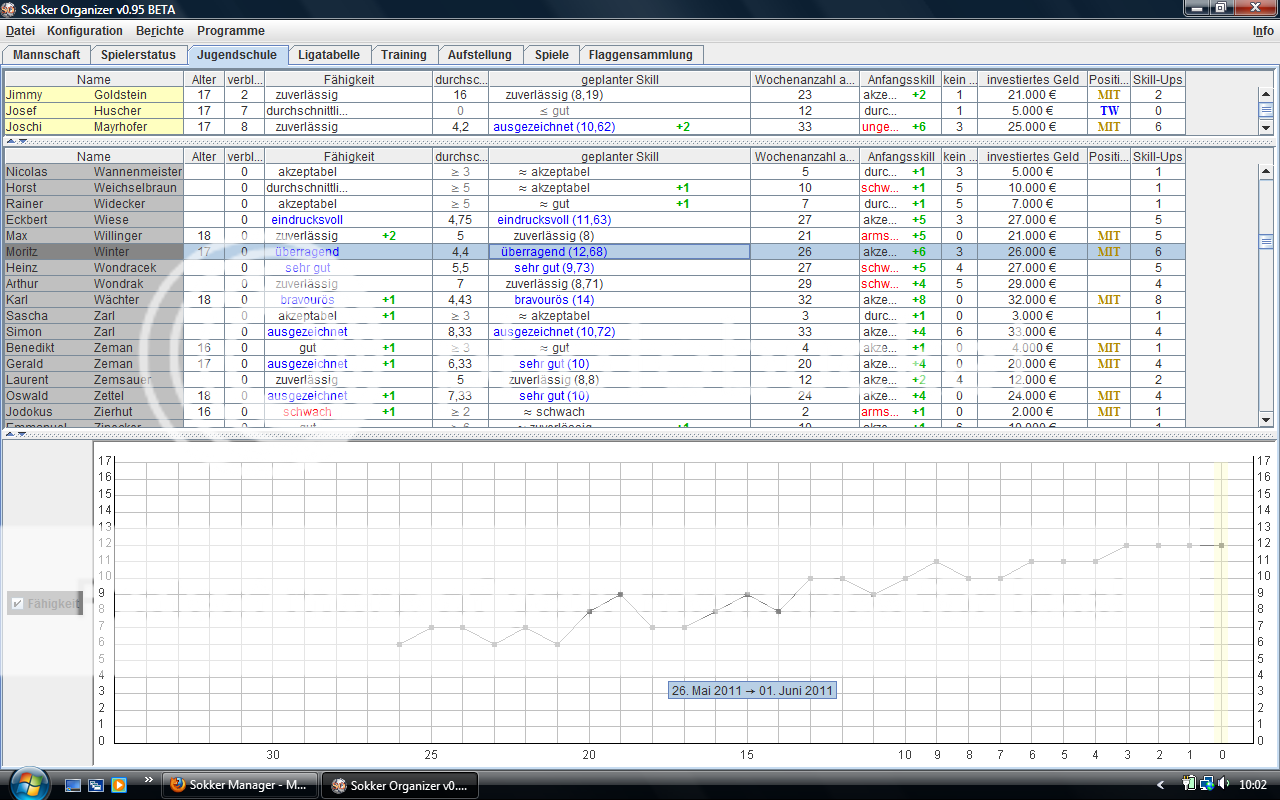Show hidden system tray icons arrow

pos(1160,784)
